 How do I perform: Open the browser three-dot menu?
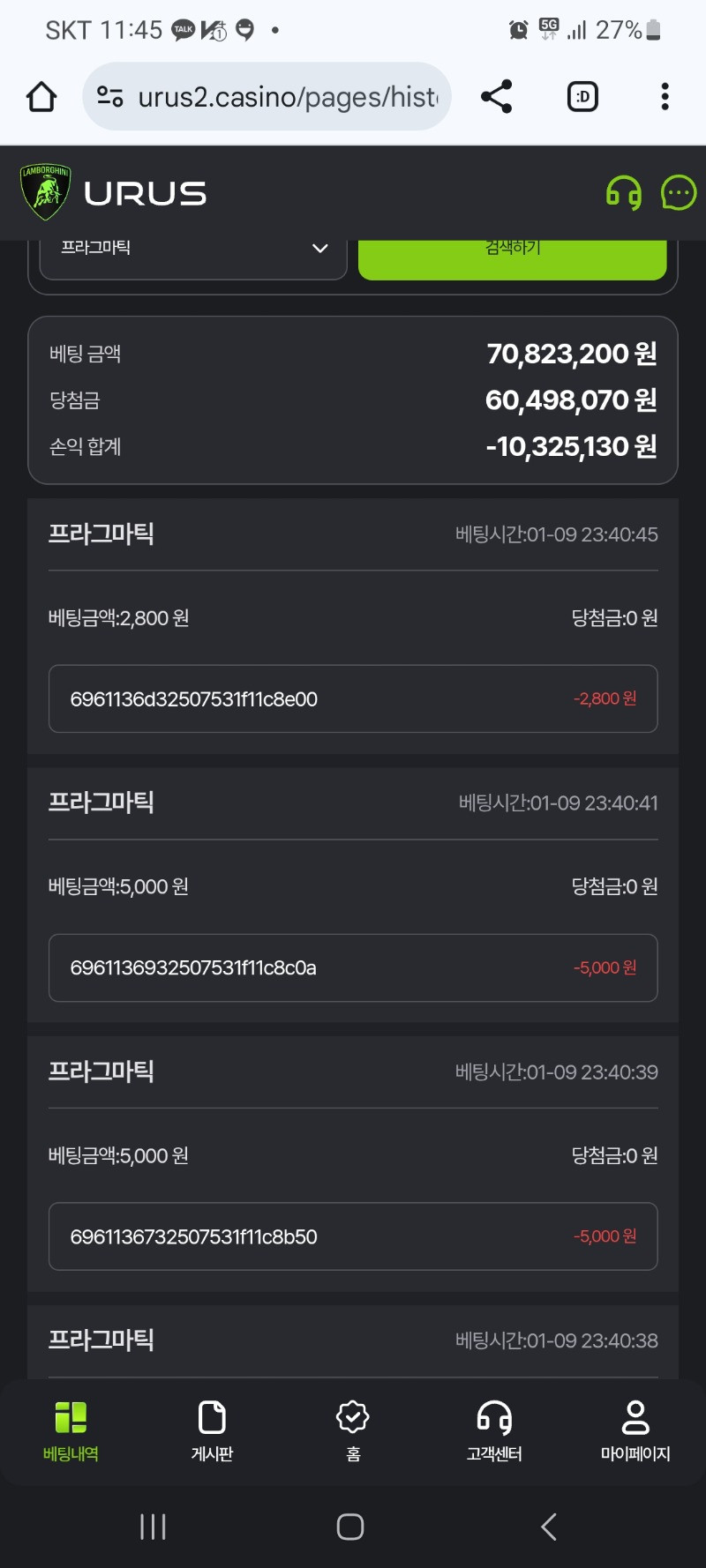pyautogui.click(x=665, y=96)
